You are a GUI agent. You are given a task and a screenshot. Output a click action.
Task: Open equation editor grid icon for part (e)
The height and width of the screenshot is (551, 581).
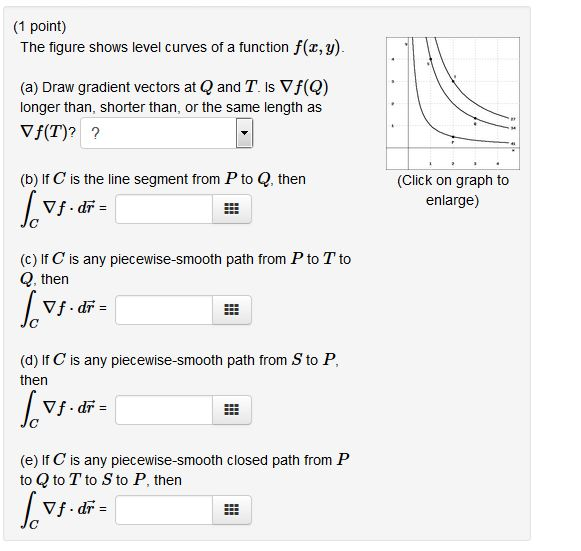[x=232, y=510]
